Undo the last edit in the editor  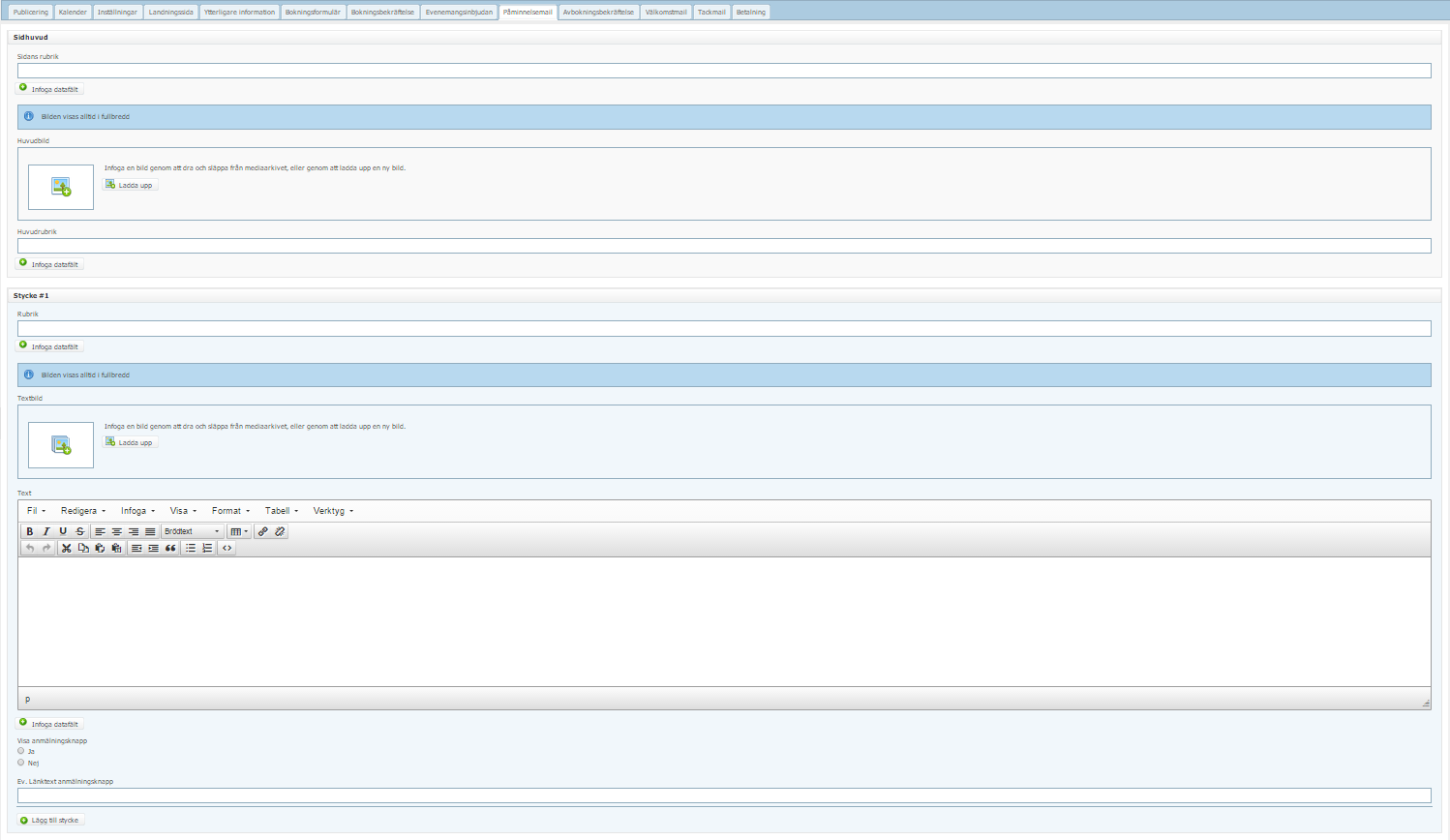click(30, 548)
